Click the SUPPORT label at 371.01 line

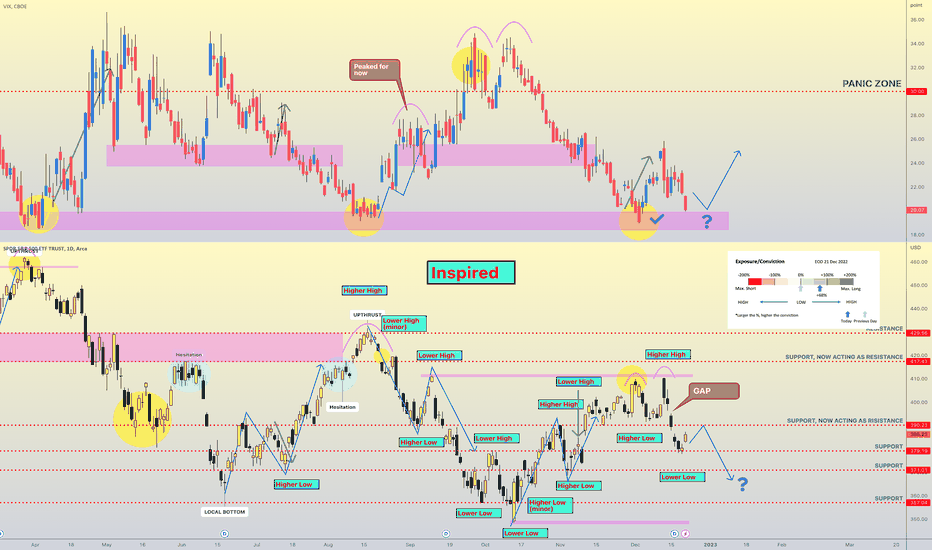pyautogui.click(x=889, y=466)
